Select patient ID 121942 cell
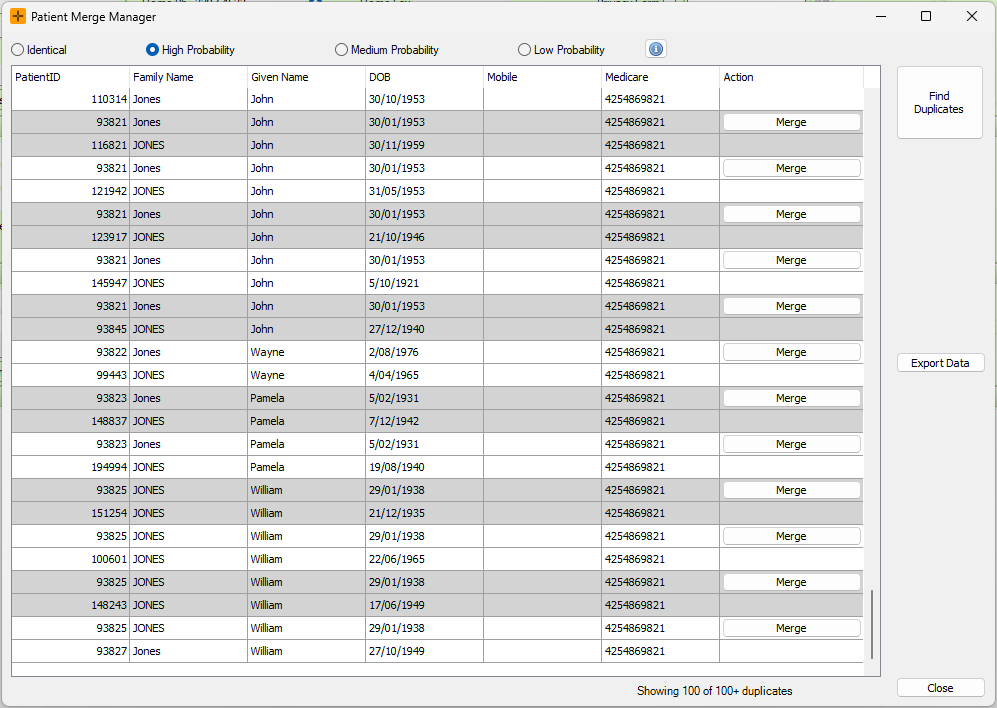This screenshot has width=997, height=708. (x=71, y=191)
